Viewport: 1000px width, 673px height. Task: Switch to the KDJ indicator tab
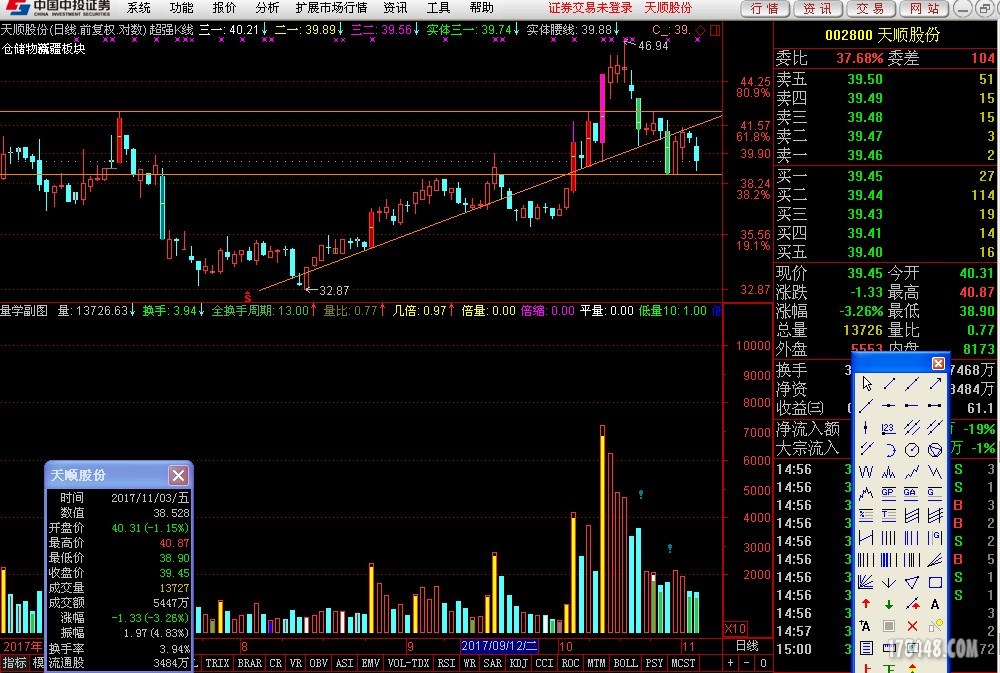518,663
